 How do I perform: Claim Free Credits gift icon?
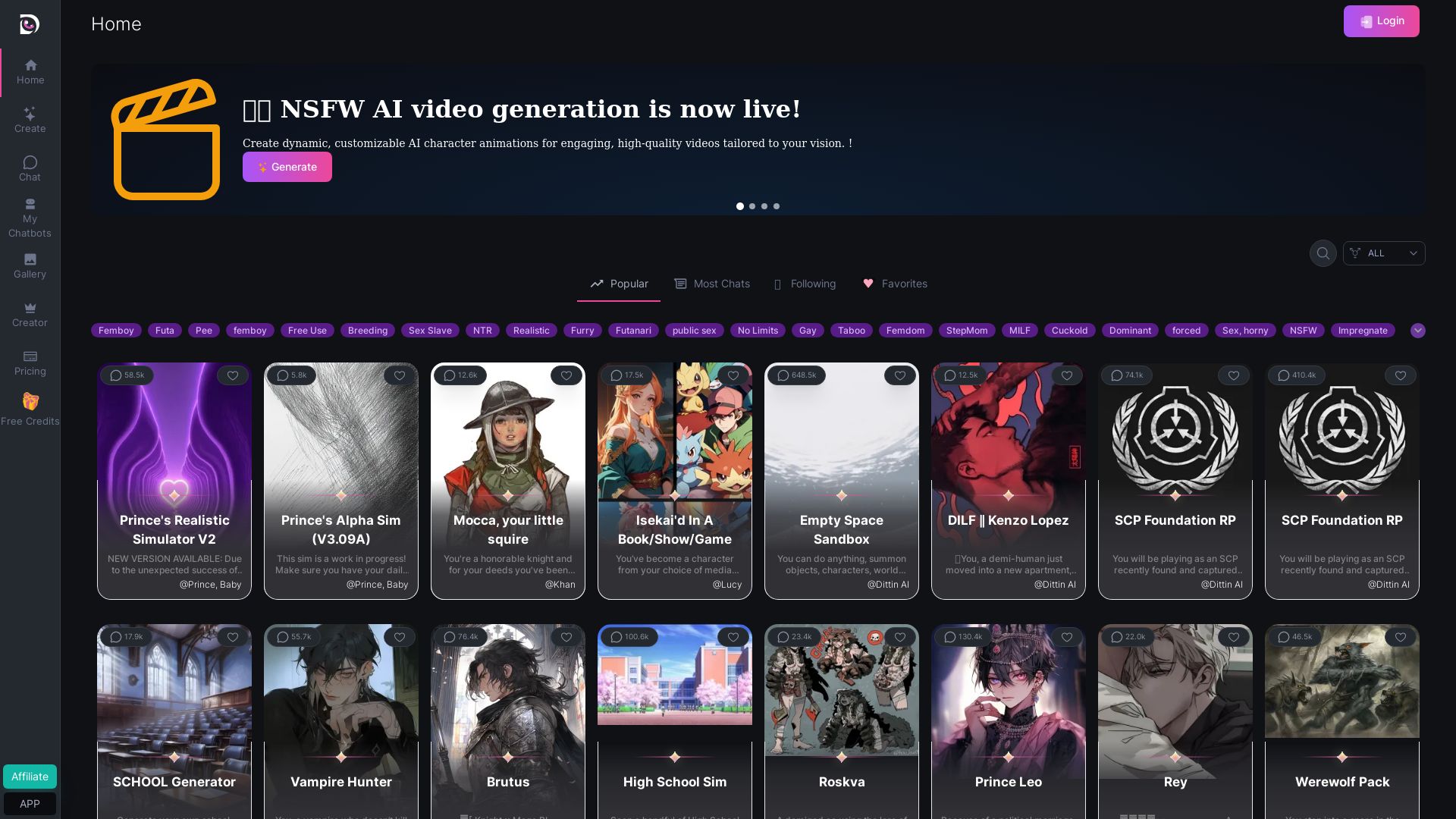30,402
